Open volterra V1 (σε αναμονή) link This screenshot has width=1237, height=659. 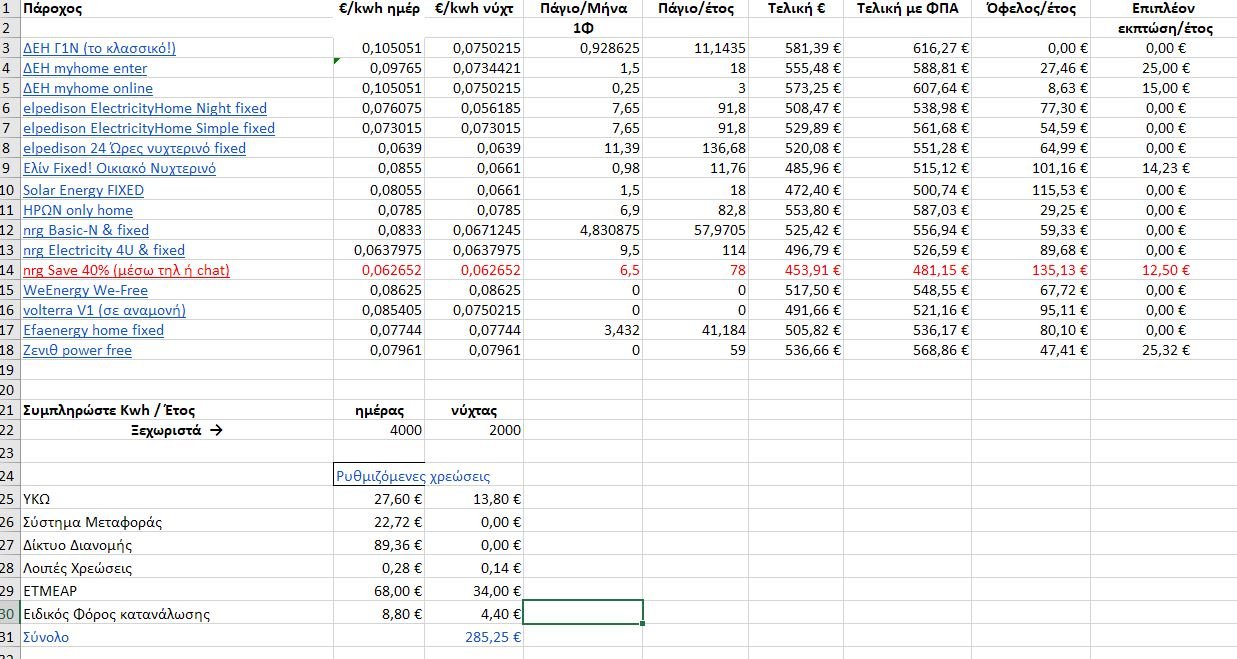[x=104, y=310]
